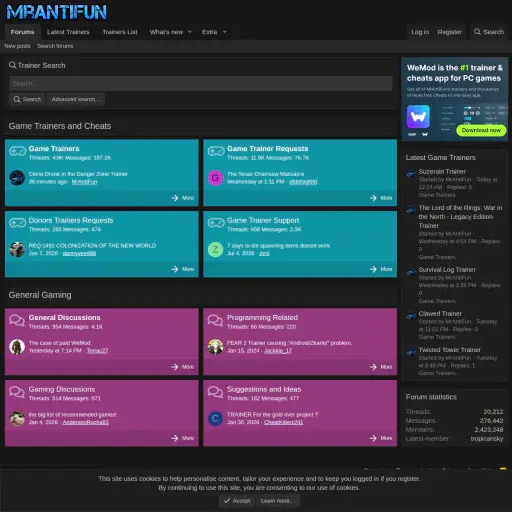Open the Game Trainer Requests forum title
Viewport: 512px width, 512px height.
click(x=267, y=149)
